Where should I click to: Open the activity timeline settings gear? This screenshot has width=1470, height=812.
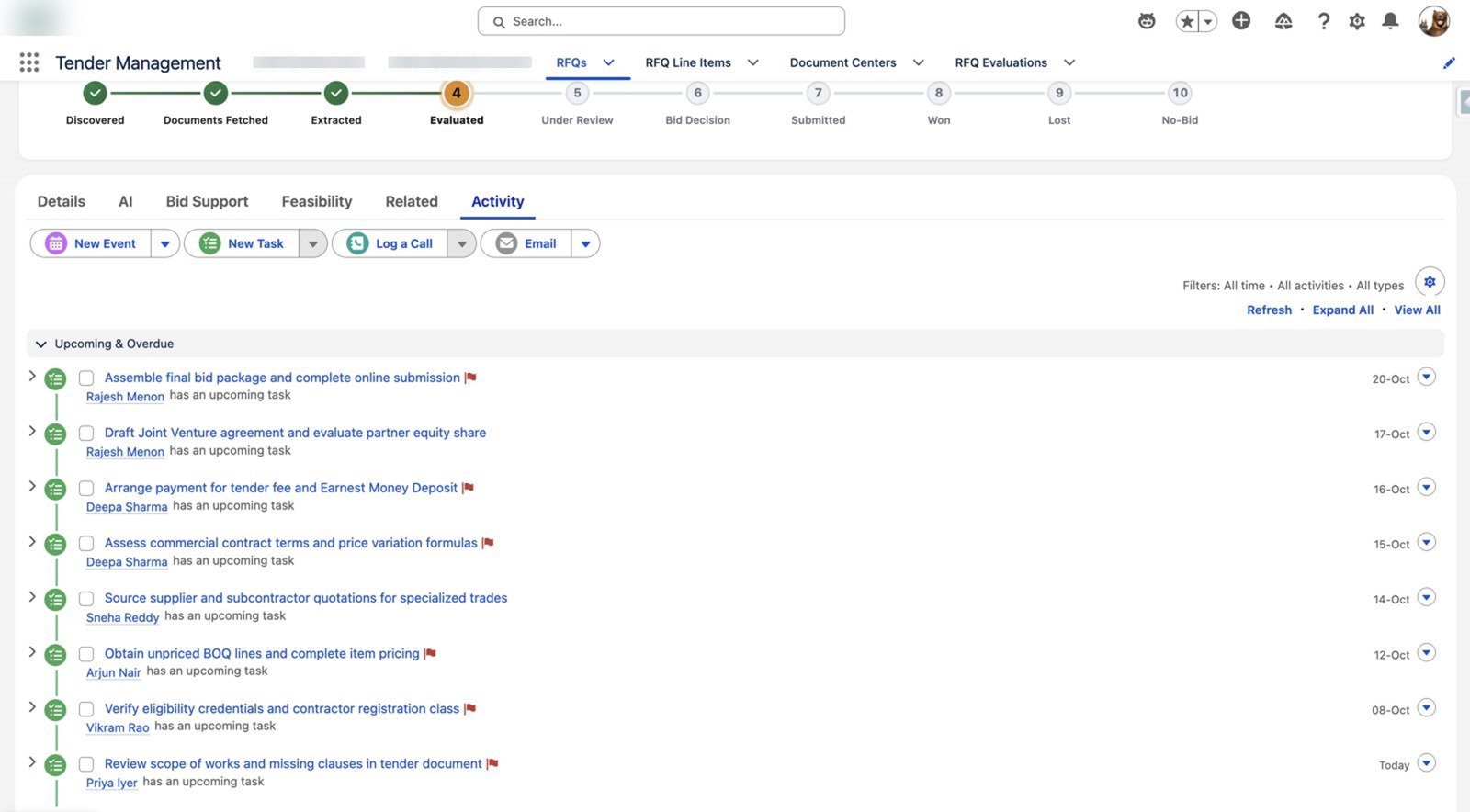tap(1430, 282)
